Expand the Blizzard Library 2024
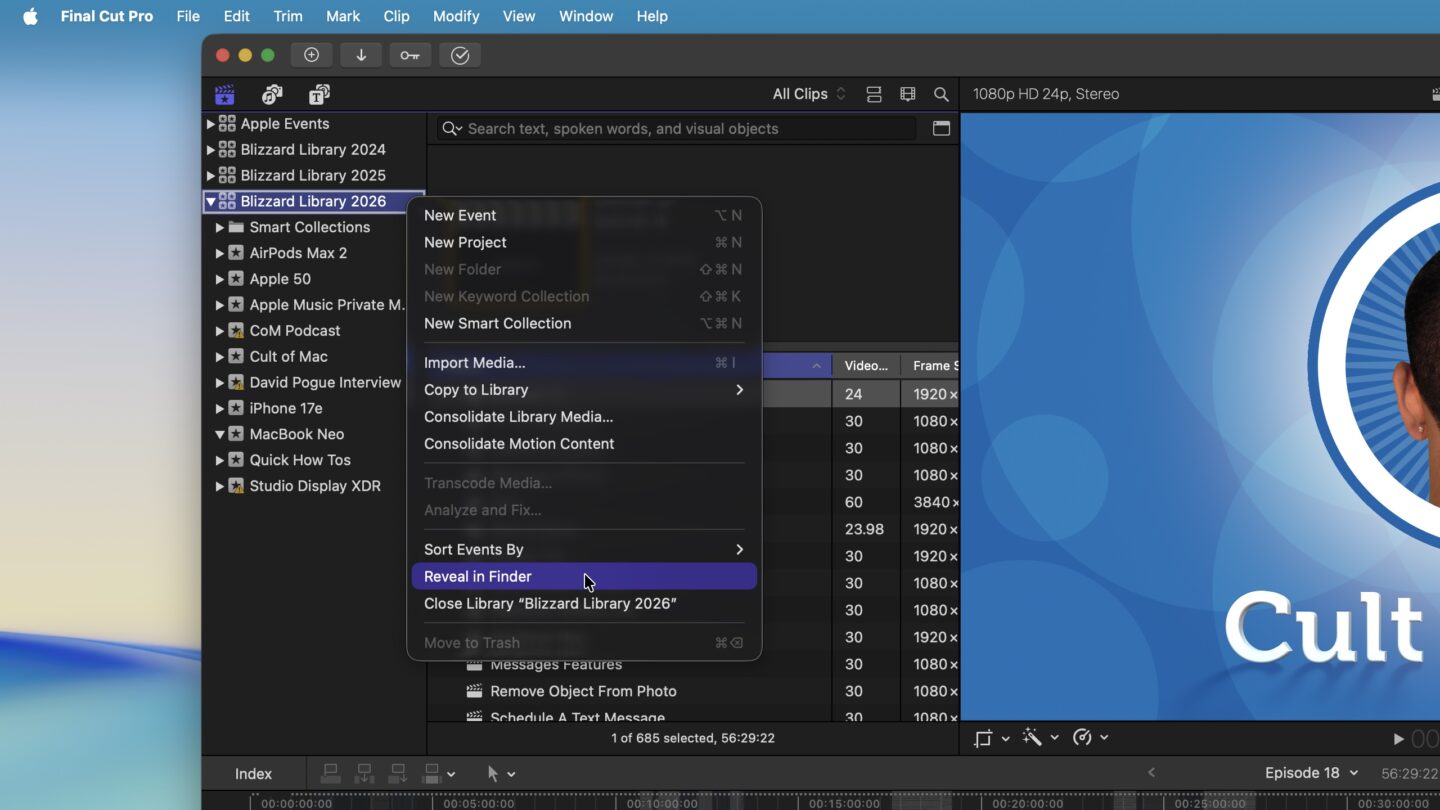This screenshot has height=810, width=1440. (211, 150)
